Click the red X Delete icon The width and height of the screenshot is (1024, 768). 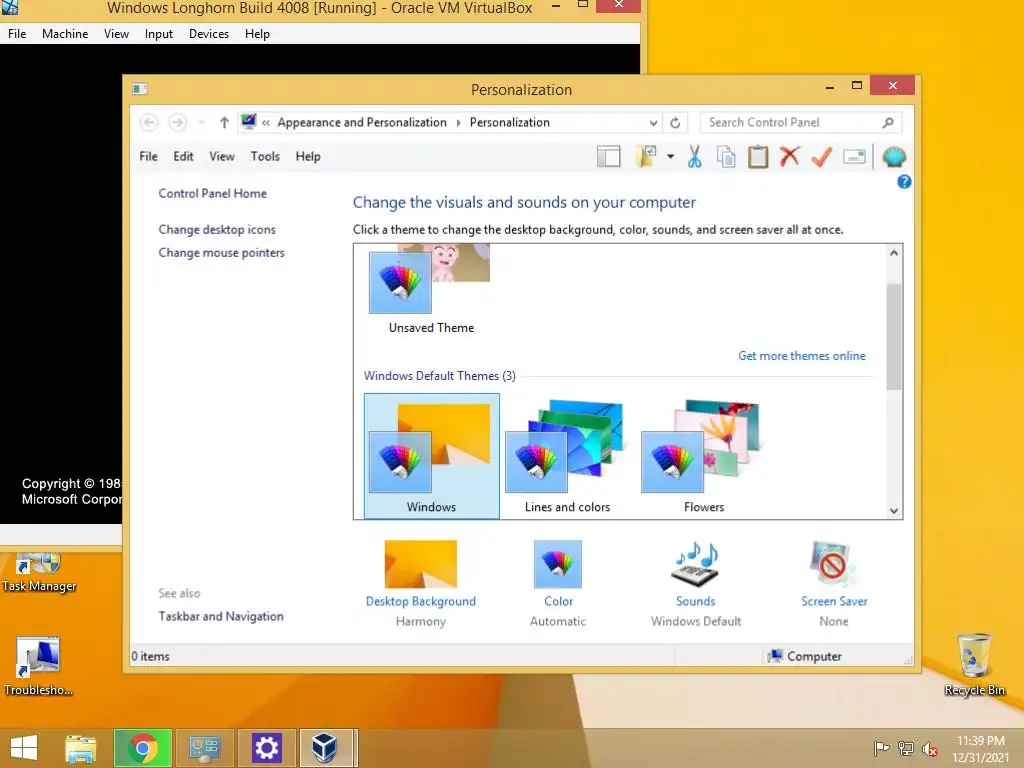pyautogui.click(x=790, y=156)
